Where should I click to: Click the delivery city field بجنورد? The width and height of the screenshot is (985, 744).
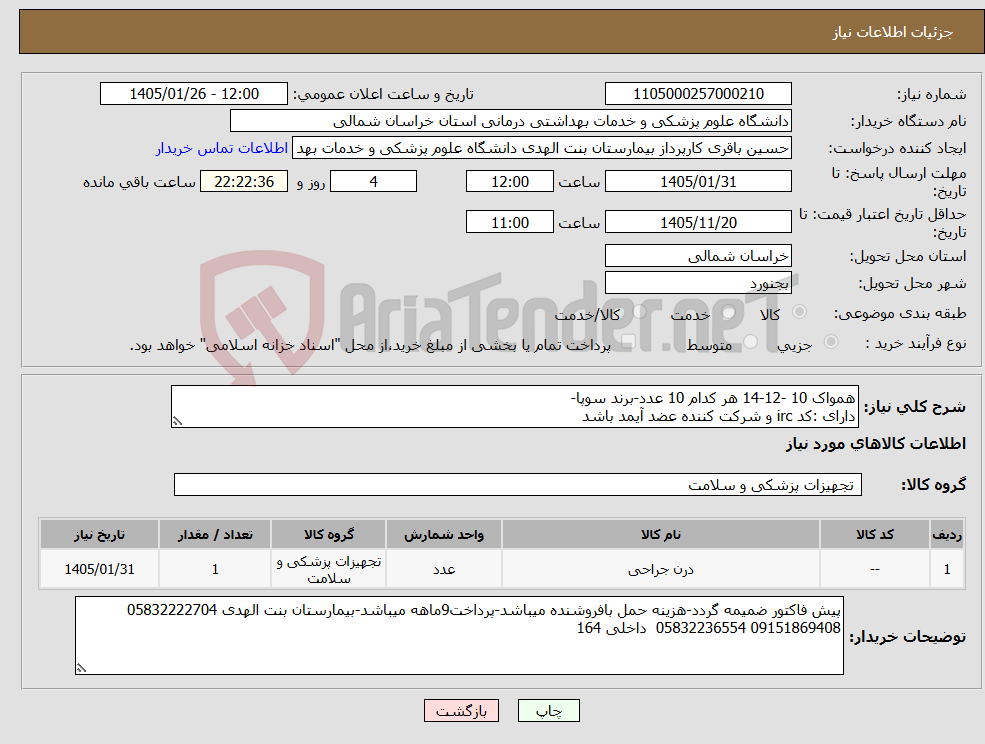(698, 283)
